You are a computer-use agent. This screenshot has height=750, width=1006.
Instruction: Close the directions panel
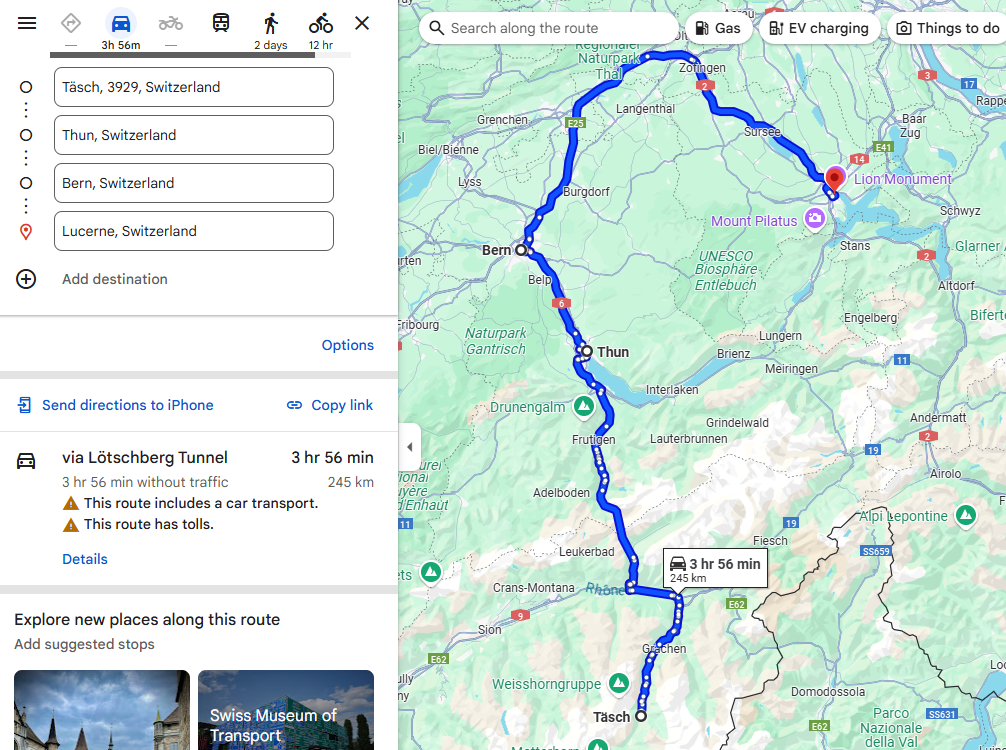[362, 24]
